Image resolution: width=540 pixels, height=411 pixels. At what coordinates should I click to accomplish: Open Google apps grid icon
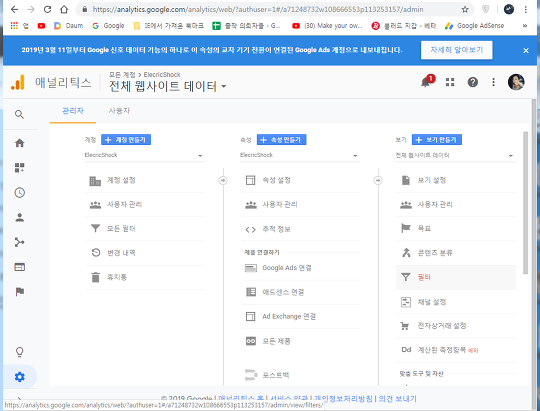450,82
